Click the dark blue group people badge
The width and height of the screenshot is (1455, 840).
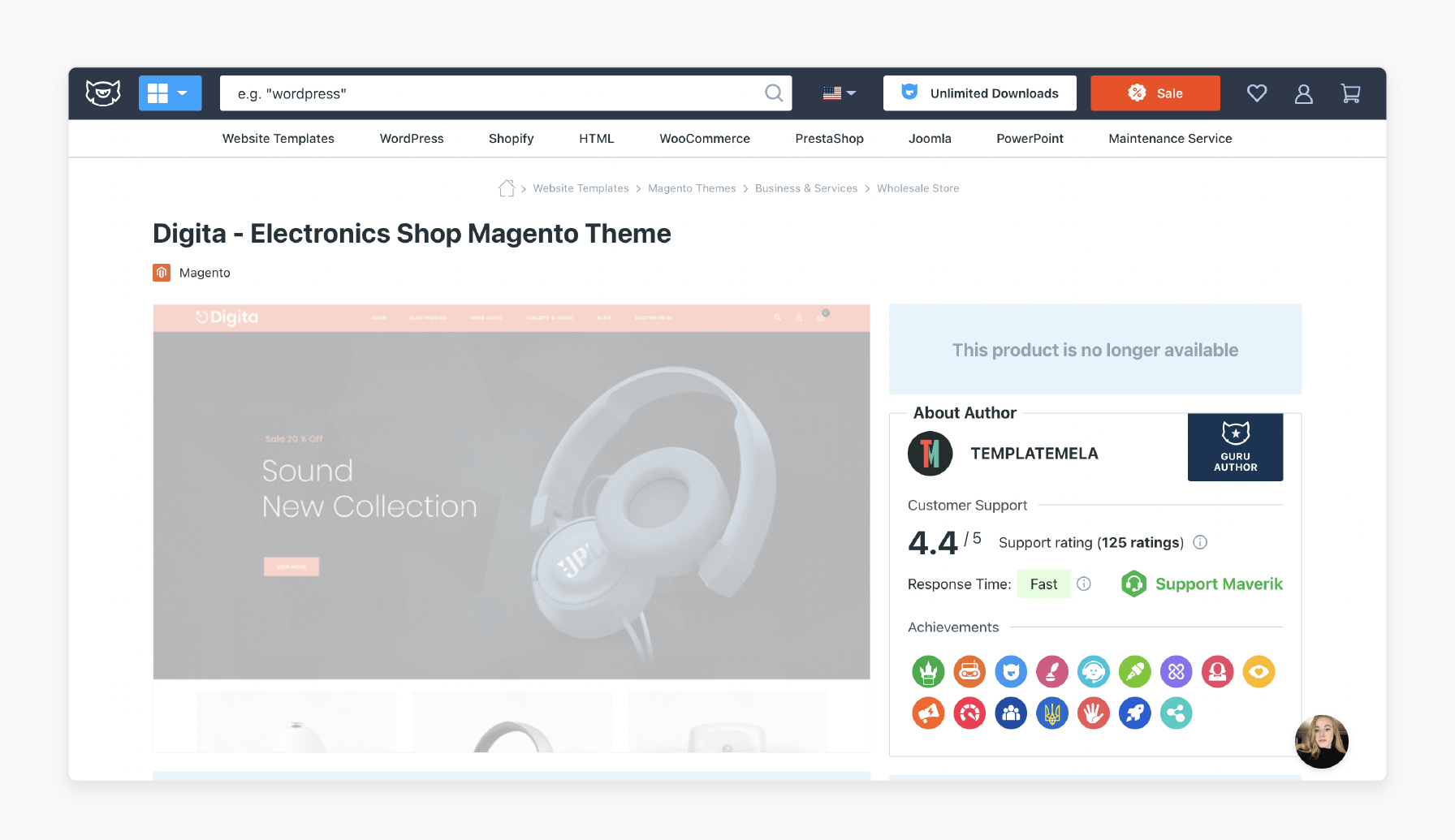point(1011,713)
